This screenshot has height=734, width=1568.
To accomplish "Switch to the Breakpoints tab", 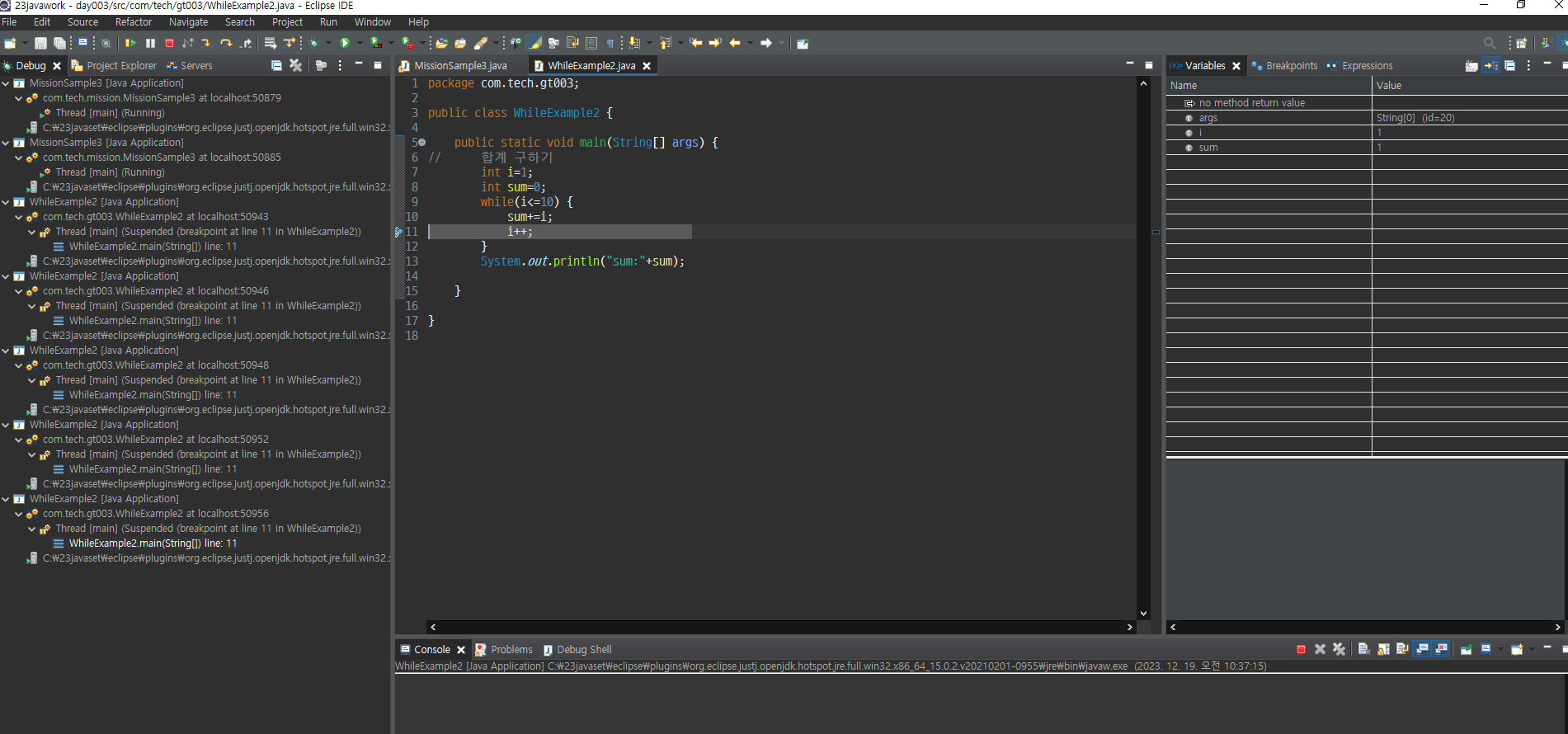I will coord(1285,66).
